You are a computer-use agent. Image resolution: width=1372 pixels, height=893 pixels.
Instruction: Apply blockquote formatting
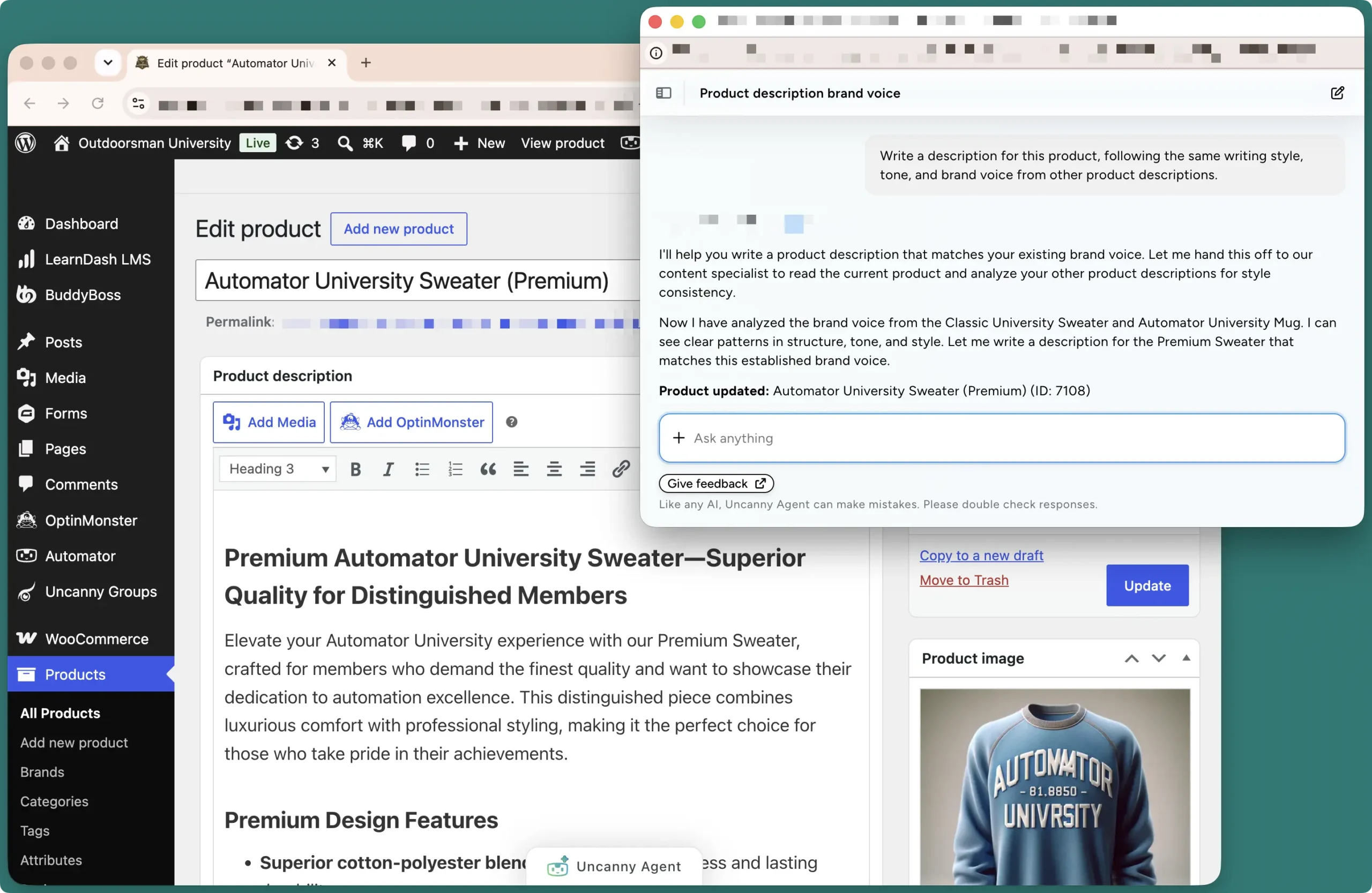[x=488, y=469]
